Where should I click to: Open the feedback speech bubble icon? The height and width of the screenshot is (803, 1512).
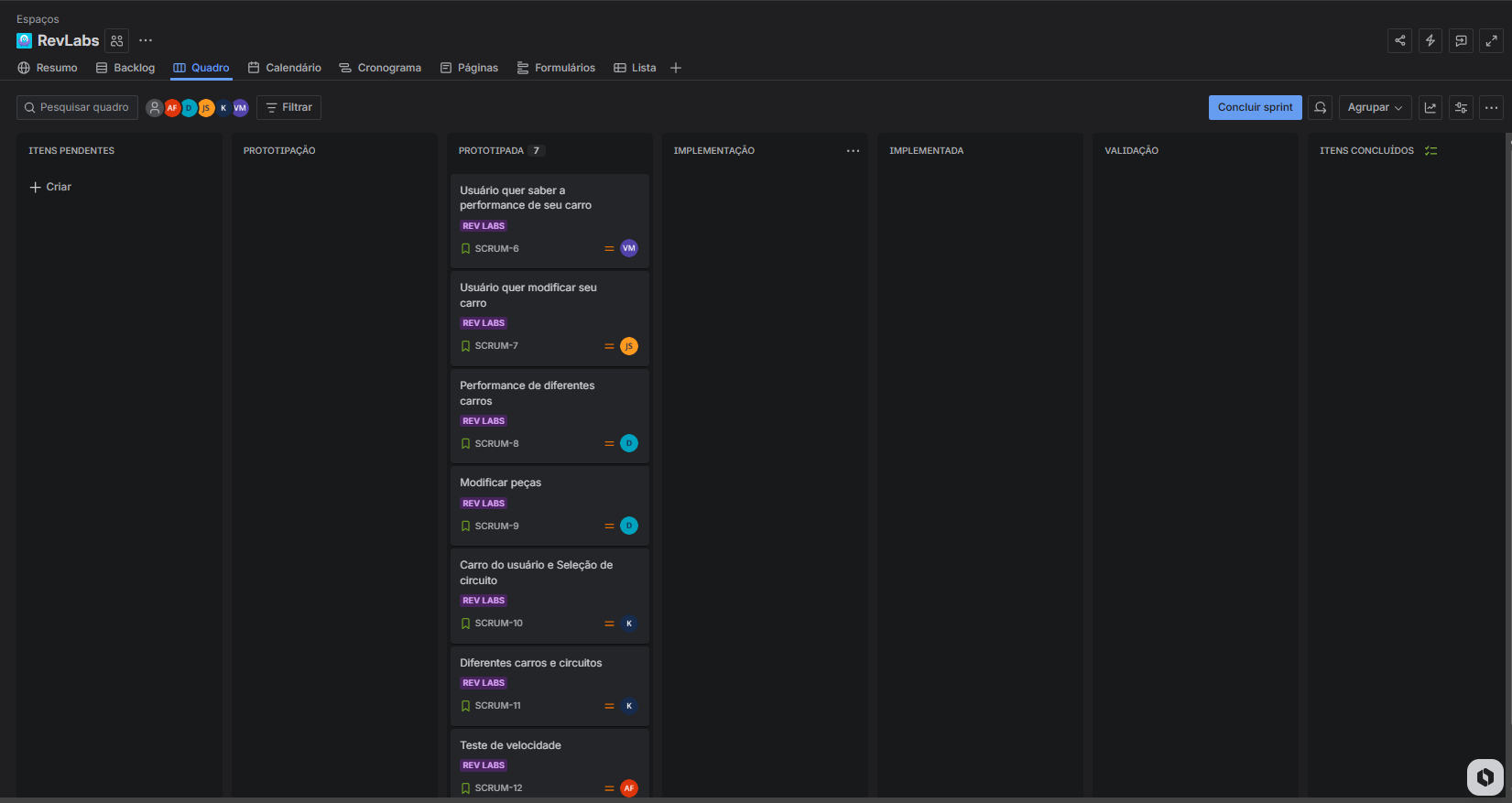1462,40
